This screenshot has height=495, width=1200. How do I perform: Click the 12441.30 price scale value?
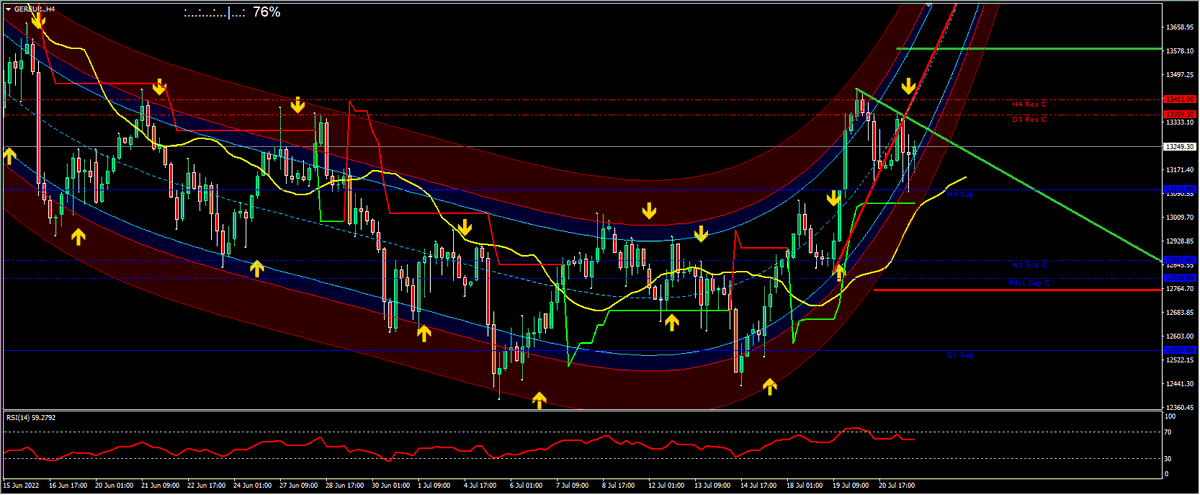1180,384
